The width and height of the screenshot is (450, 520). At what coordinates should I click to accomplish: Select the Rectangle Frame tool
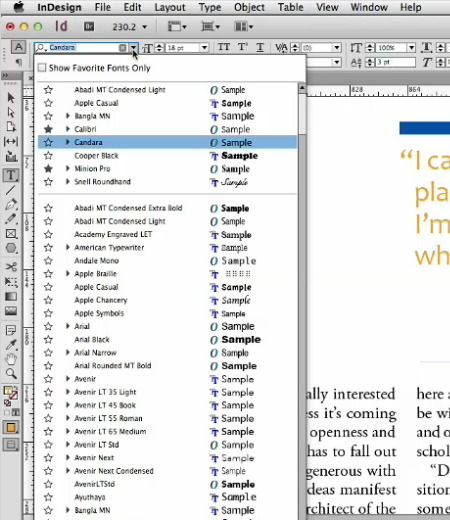[x=11, y=234]
